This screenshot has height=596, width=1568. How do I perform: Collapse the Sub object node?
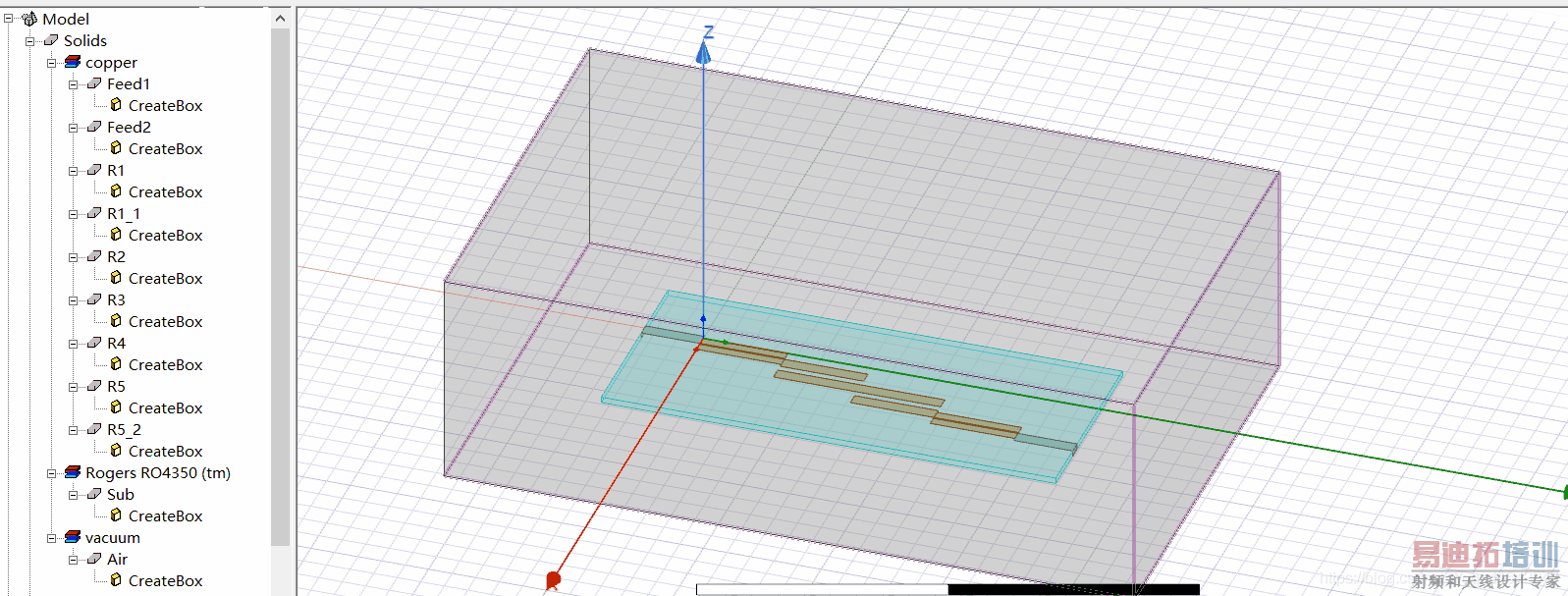73,495
